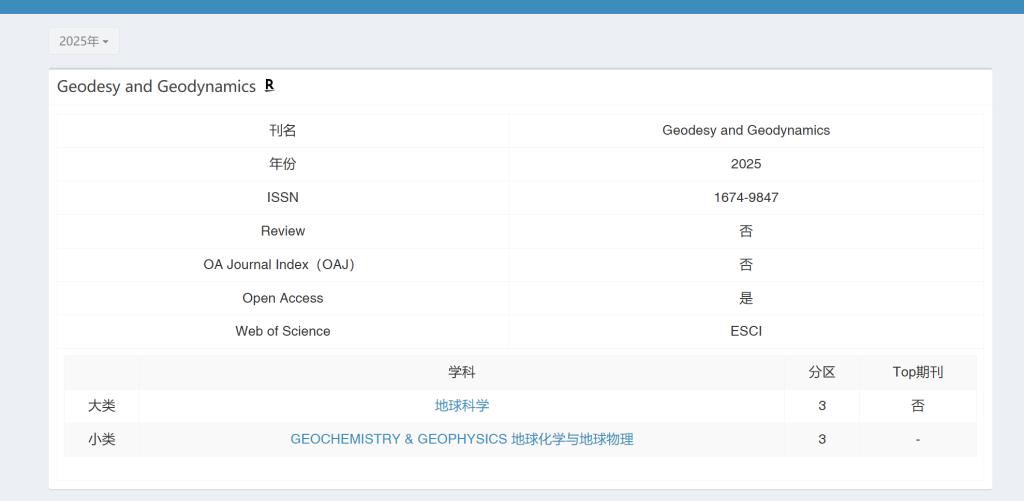This screenshot has width=1024, height=501.
Task: Select the Open Access value 是
Action: point(746,298)
